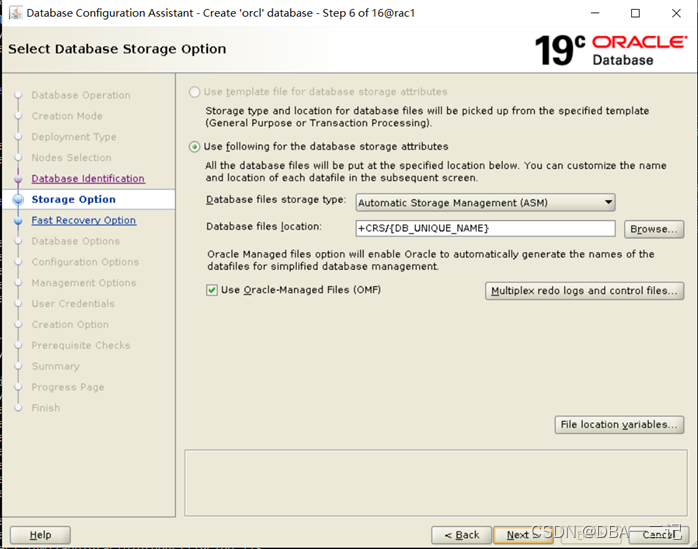698x549 pixels.
Task: Proceed with the Next button
Action: tap(523, 535)
